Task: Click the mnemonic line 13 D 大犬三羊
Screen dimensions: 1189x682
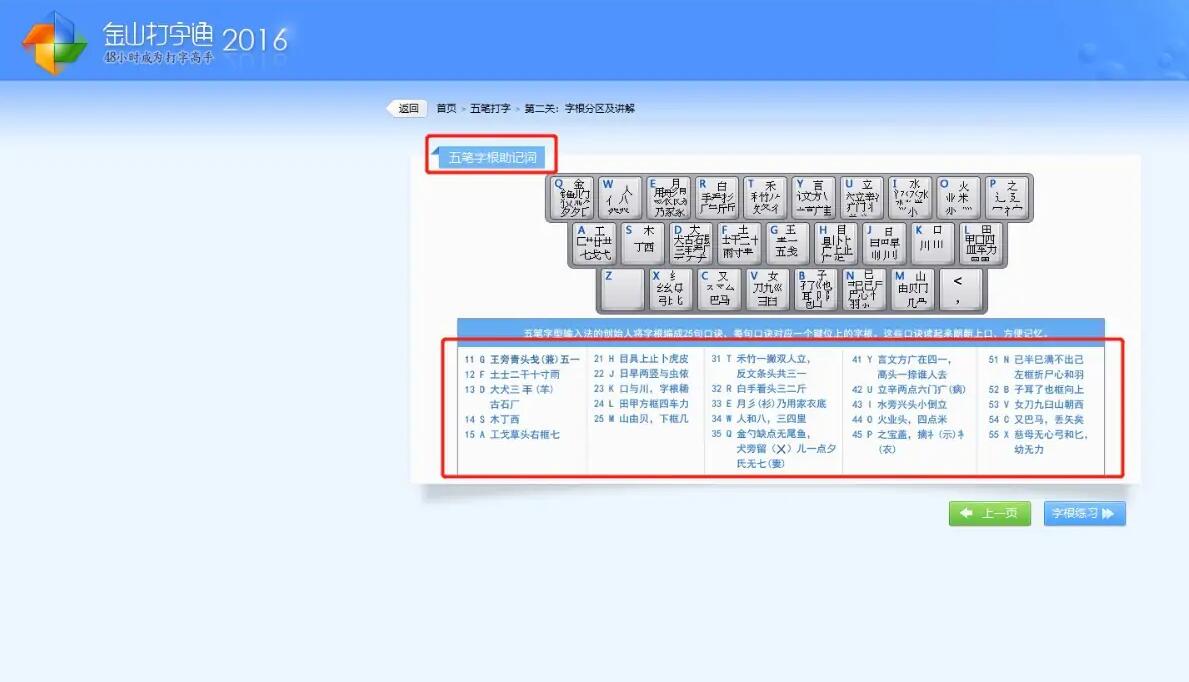Action: coord(509,389)
